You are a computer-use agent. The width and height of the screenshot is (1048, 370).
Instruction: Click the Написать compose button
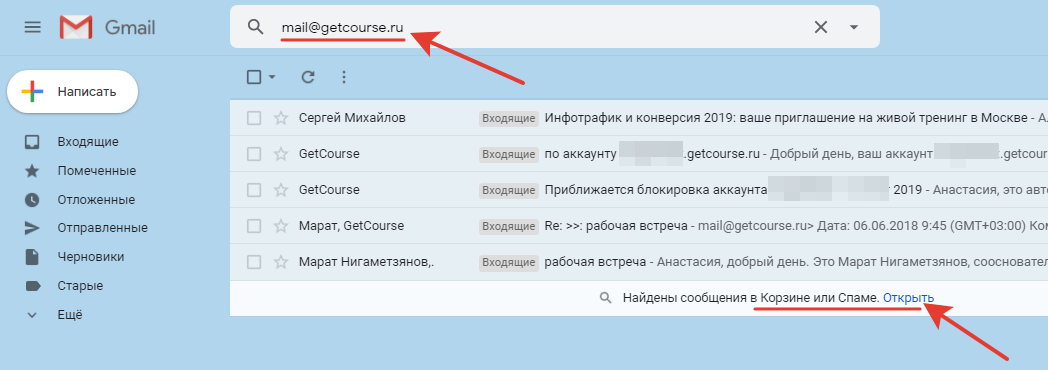(72, 91)
